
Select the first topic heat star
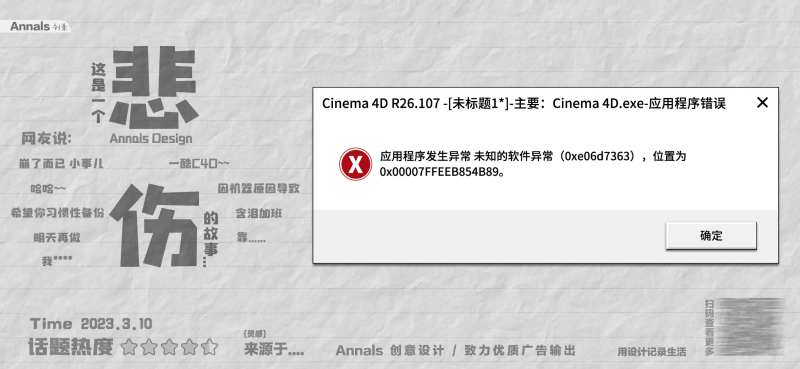(130, 348)
